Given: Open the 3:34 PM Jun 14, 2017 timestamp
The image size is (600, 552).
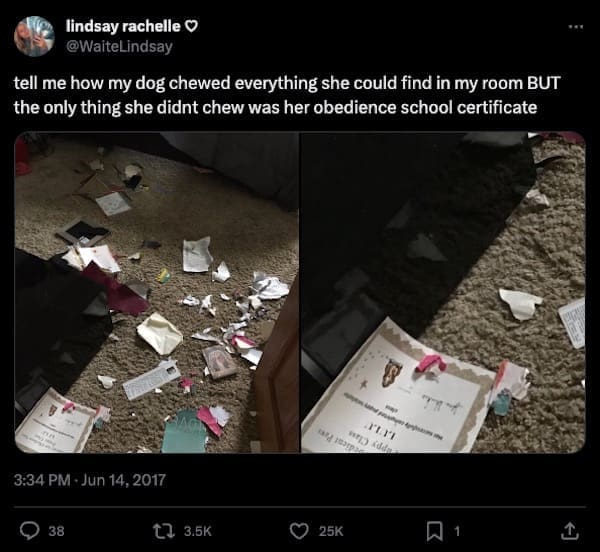Looking at the screenshot, I should [90, 480].
